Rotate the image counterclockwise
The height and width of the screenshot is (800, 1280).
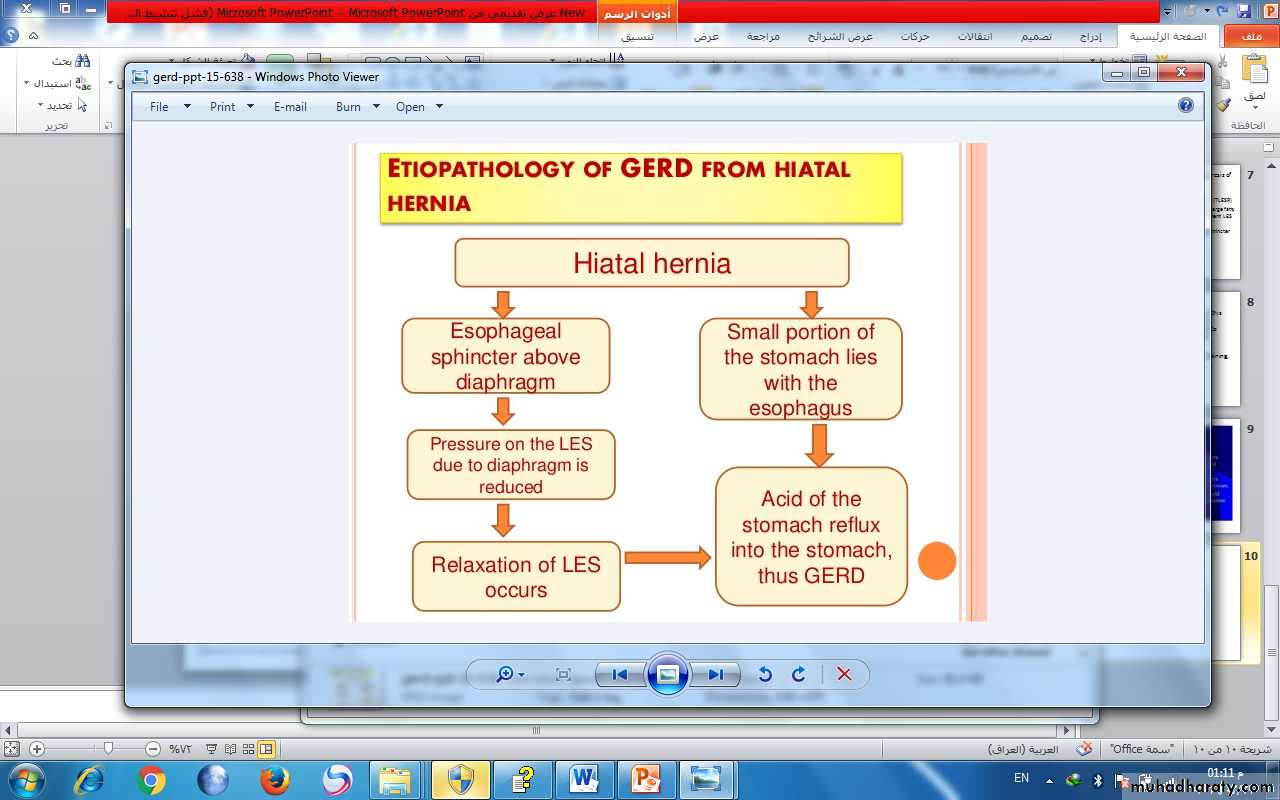[x=765, y=675]
